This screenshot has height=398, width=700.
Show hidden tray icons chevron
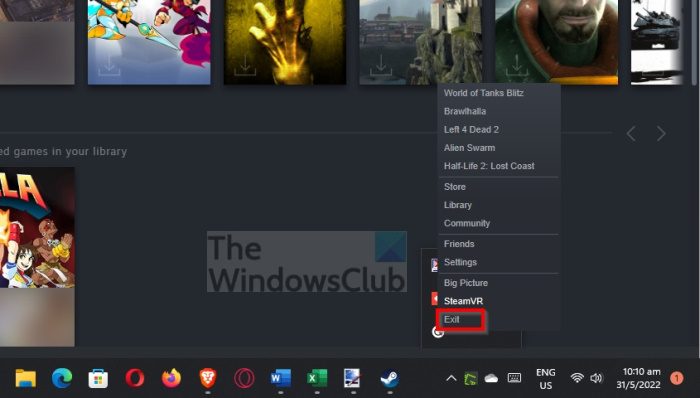point(451,379)
